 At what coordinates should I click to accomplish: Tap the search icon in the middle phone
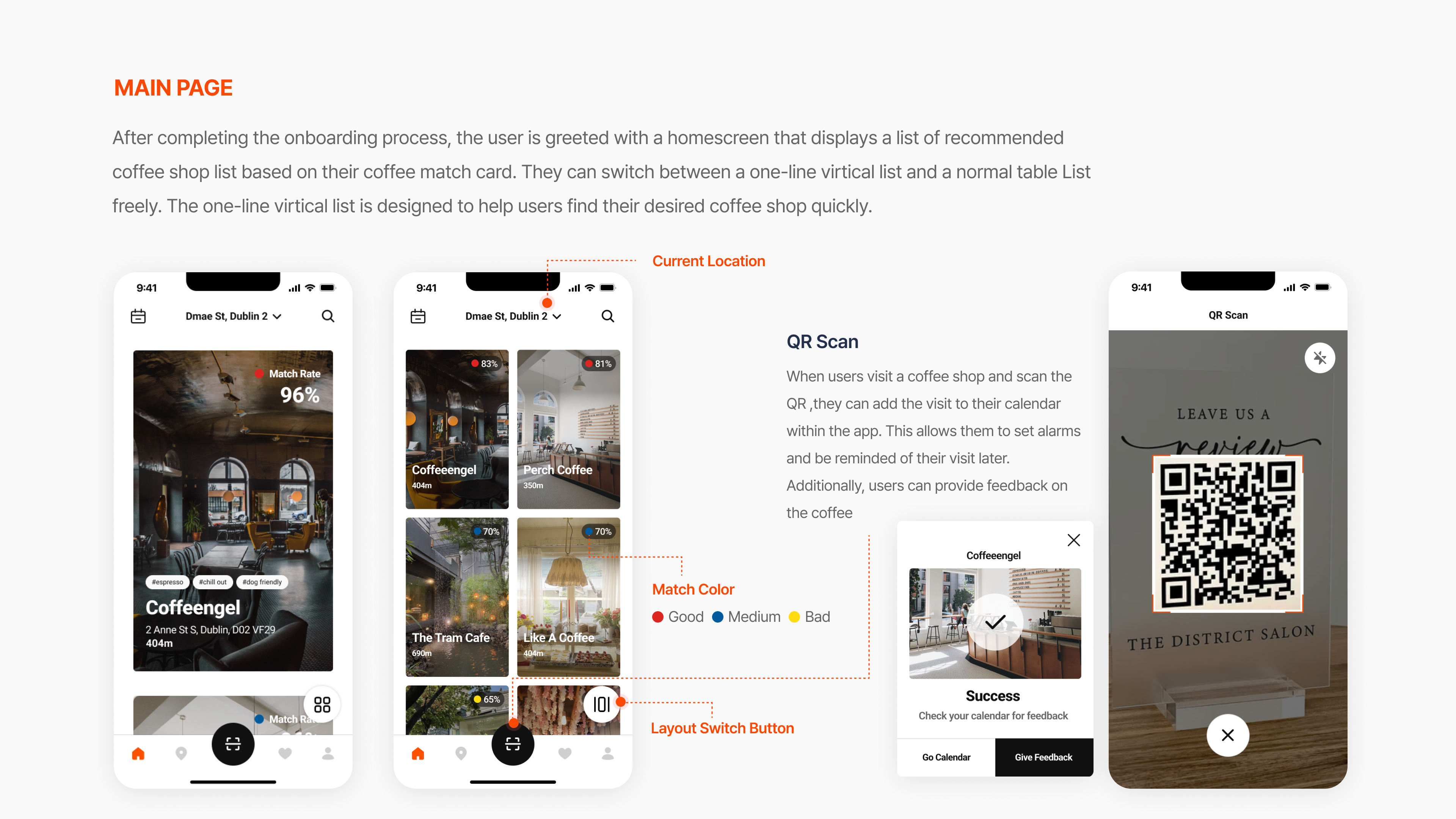pyautogui.click(x=607, y=316)
